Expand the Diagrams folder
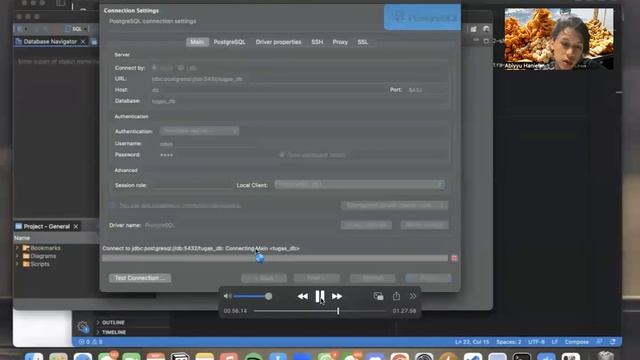Image resolution: width=640 pixels, height=360 pixels. (17, 256)
